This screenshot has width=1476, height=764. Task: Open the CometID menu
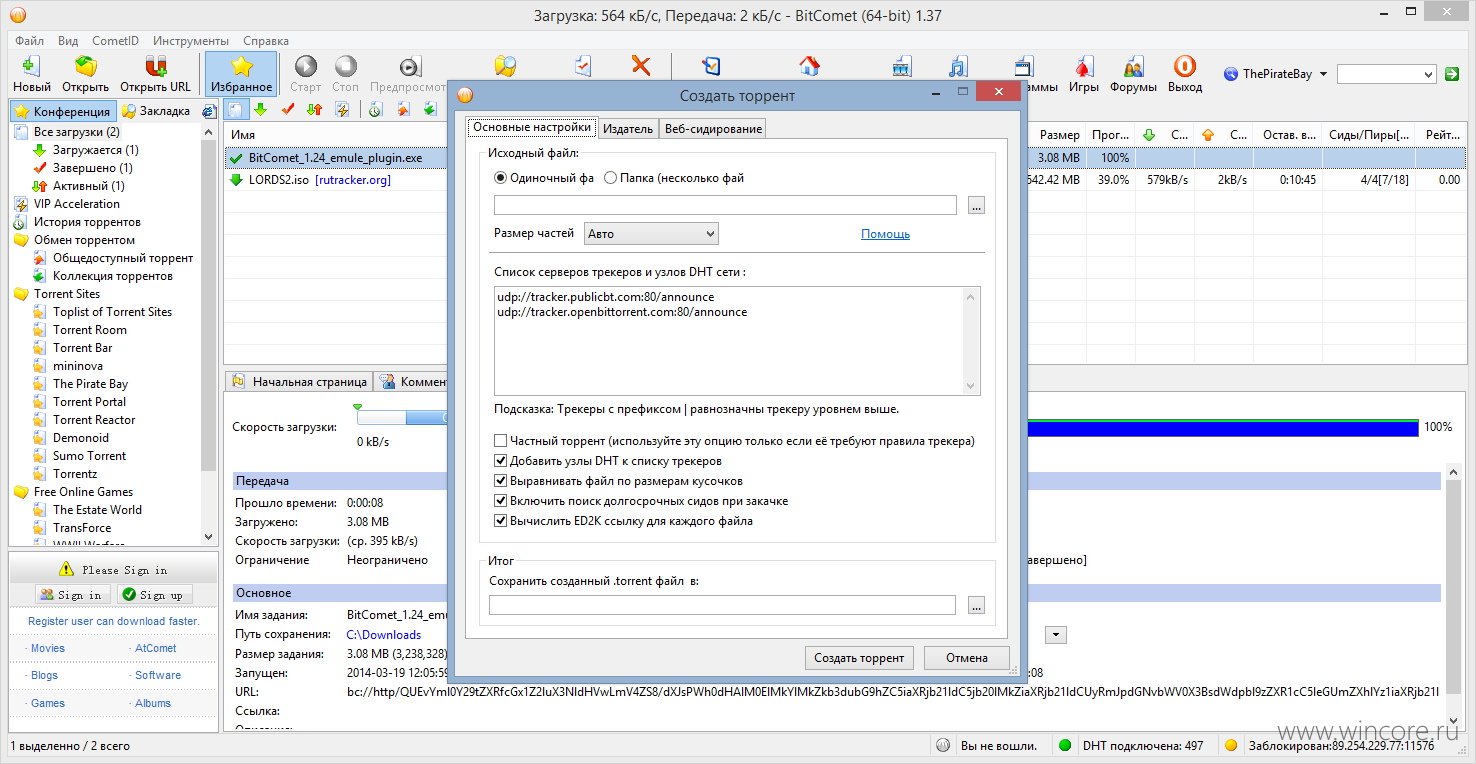point(116,41)
